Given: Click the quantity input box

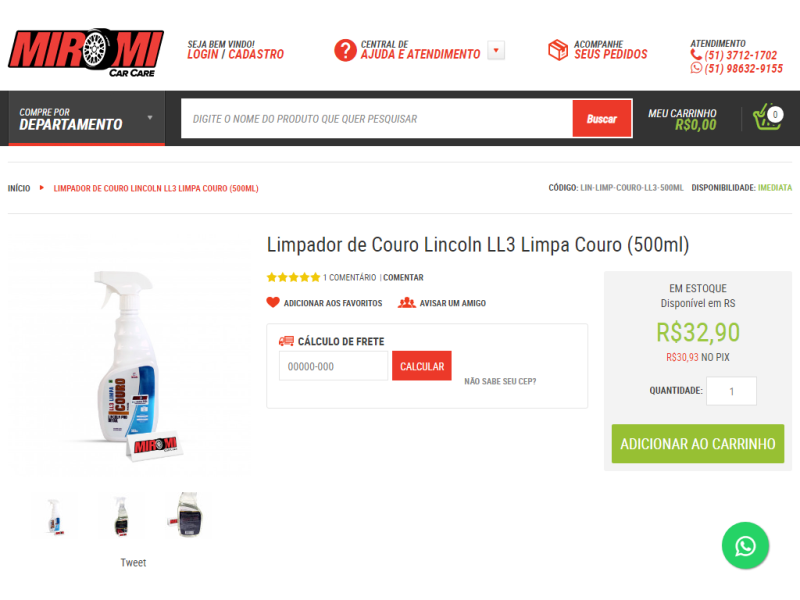Looking at the screenshot, I should coord(731,391).
